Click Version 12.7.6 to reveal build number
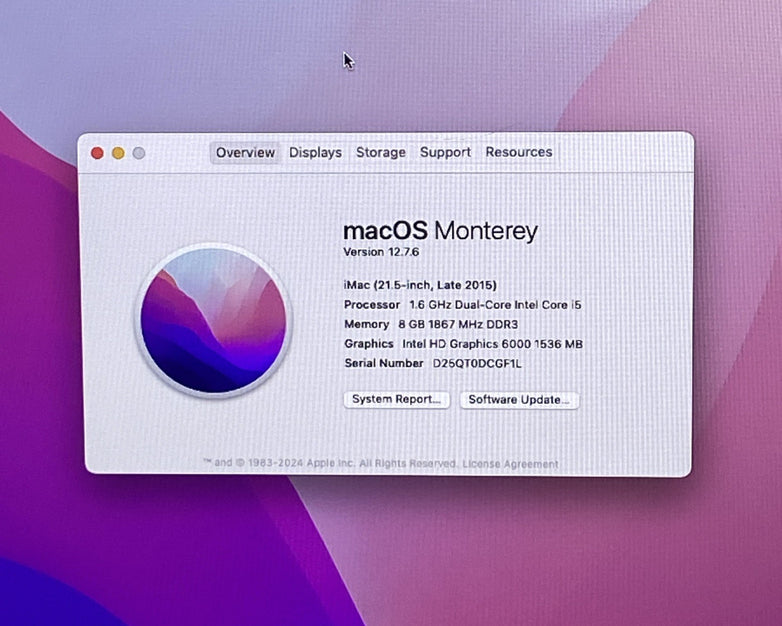The image size is (782, 626). click(x=381, y=252)
